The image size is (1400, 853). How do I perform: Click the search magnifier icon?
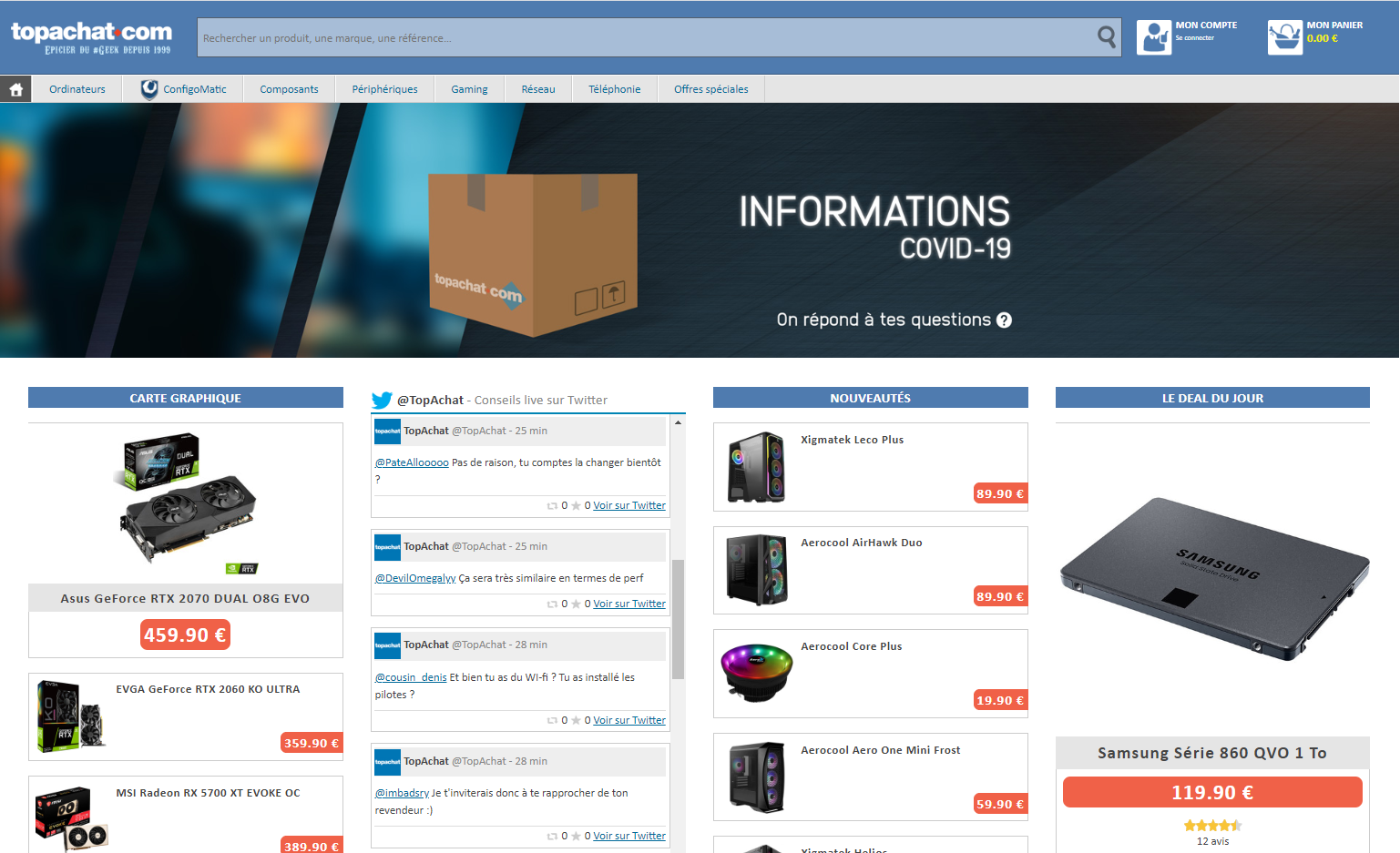tap(1106, 37)
